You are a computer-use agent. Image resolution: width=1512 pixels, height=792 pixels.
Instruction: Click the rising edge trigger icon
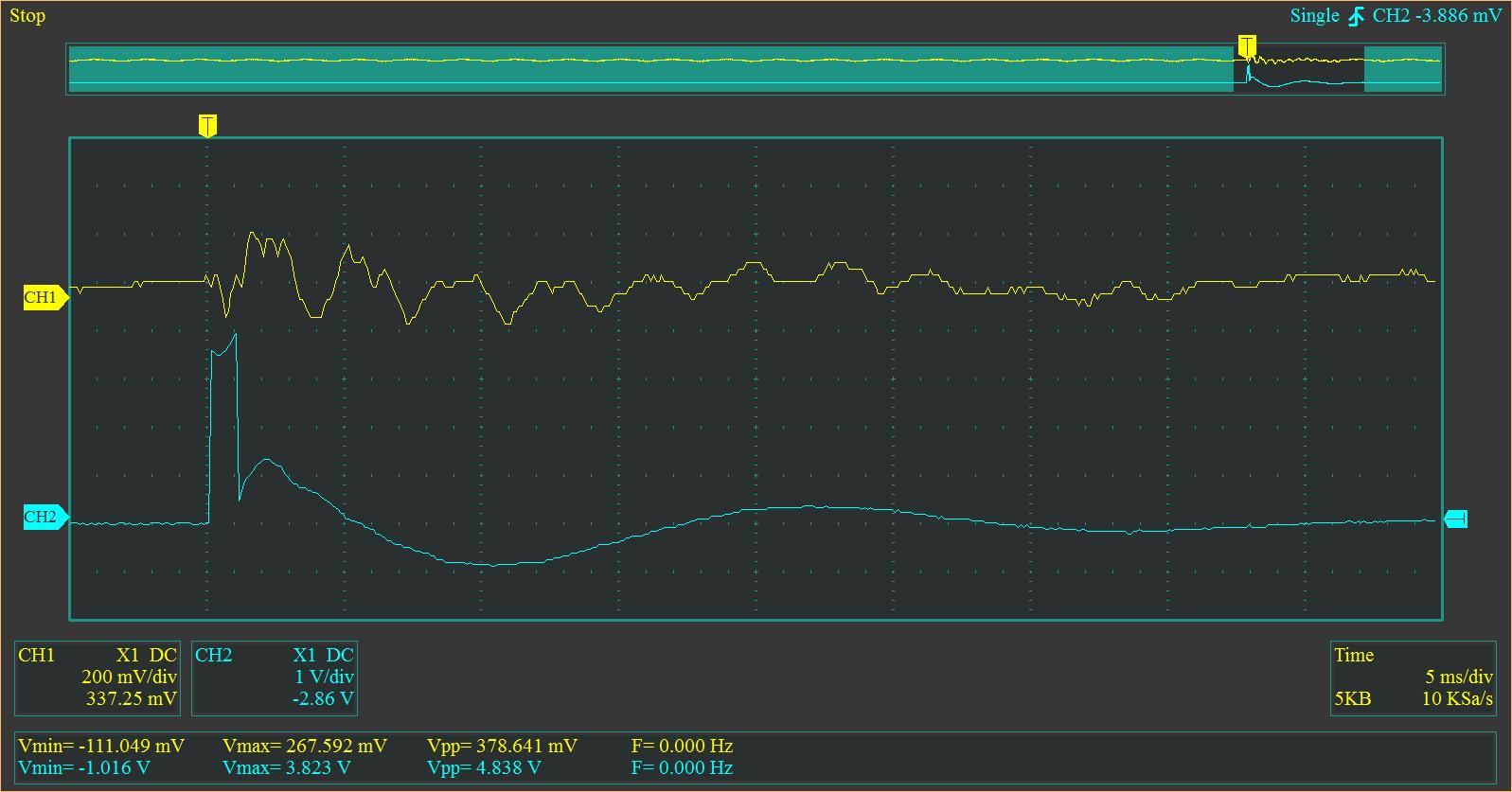(x=1357, y=16)
